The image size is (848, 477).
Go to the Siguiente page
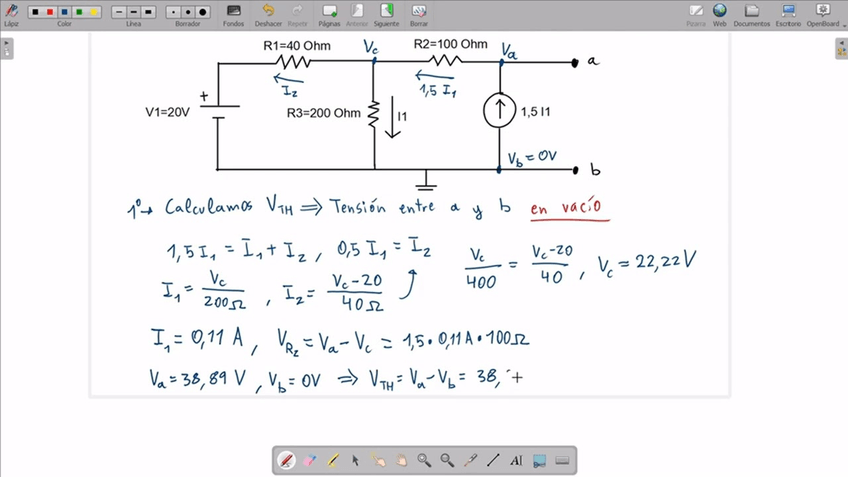(386, 15)
